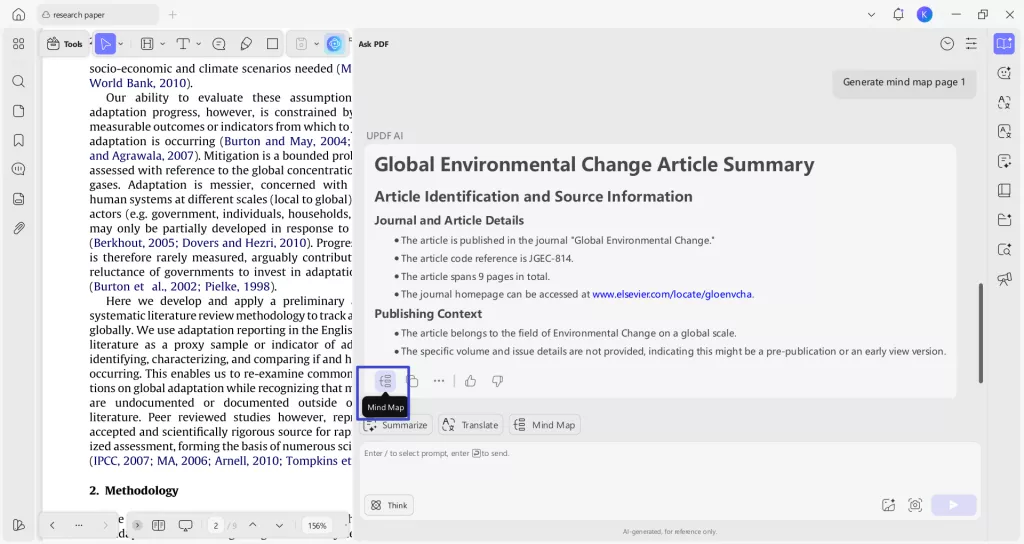Open the chat history clock icon
The height and width of the screenshot is (544, 1024).
(x=947, y=44)
